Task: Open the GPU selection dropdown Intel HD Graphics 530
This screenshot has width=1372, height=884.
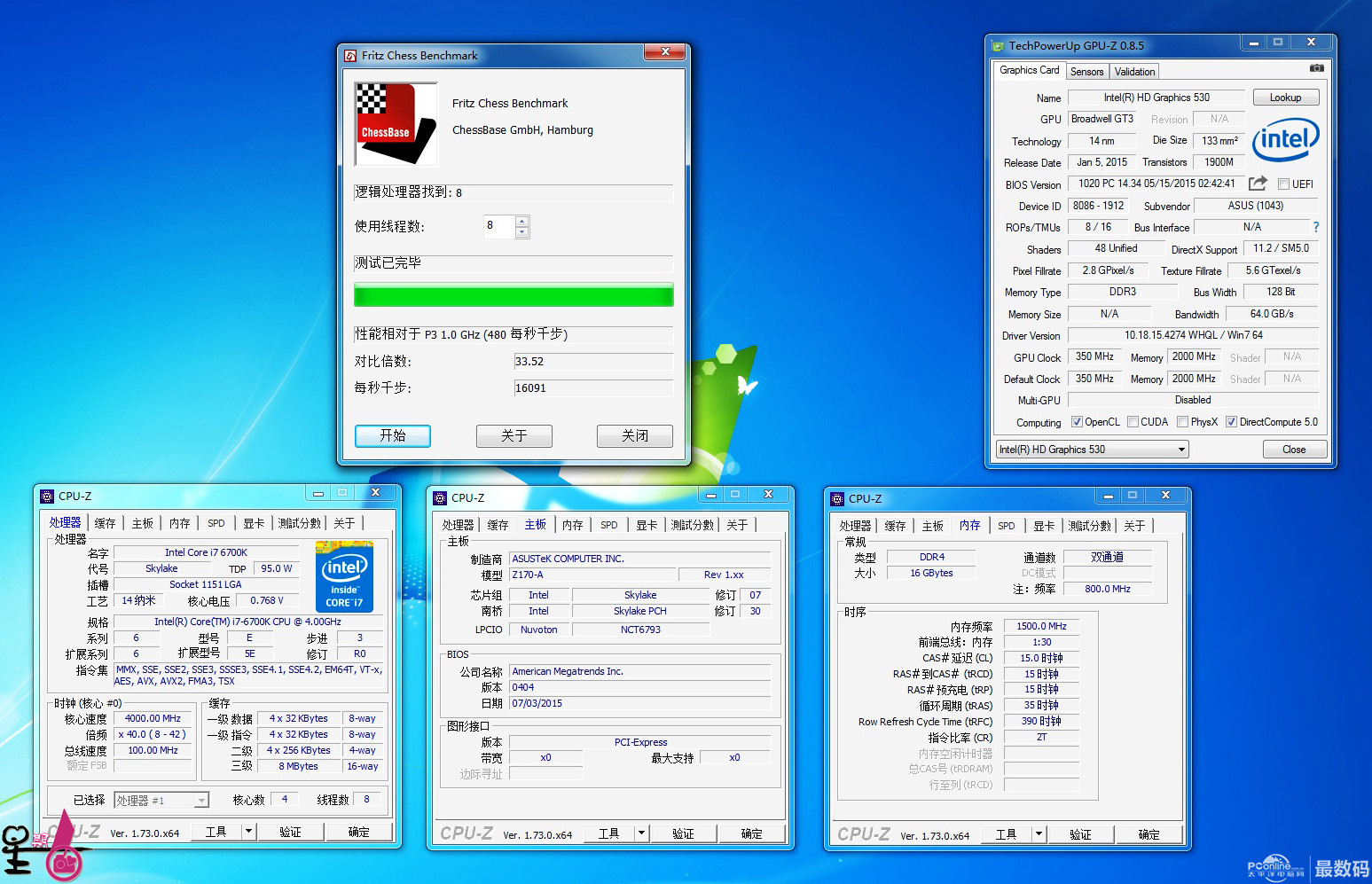Action: click(1092, 450)
